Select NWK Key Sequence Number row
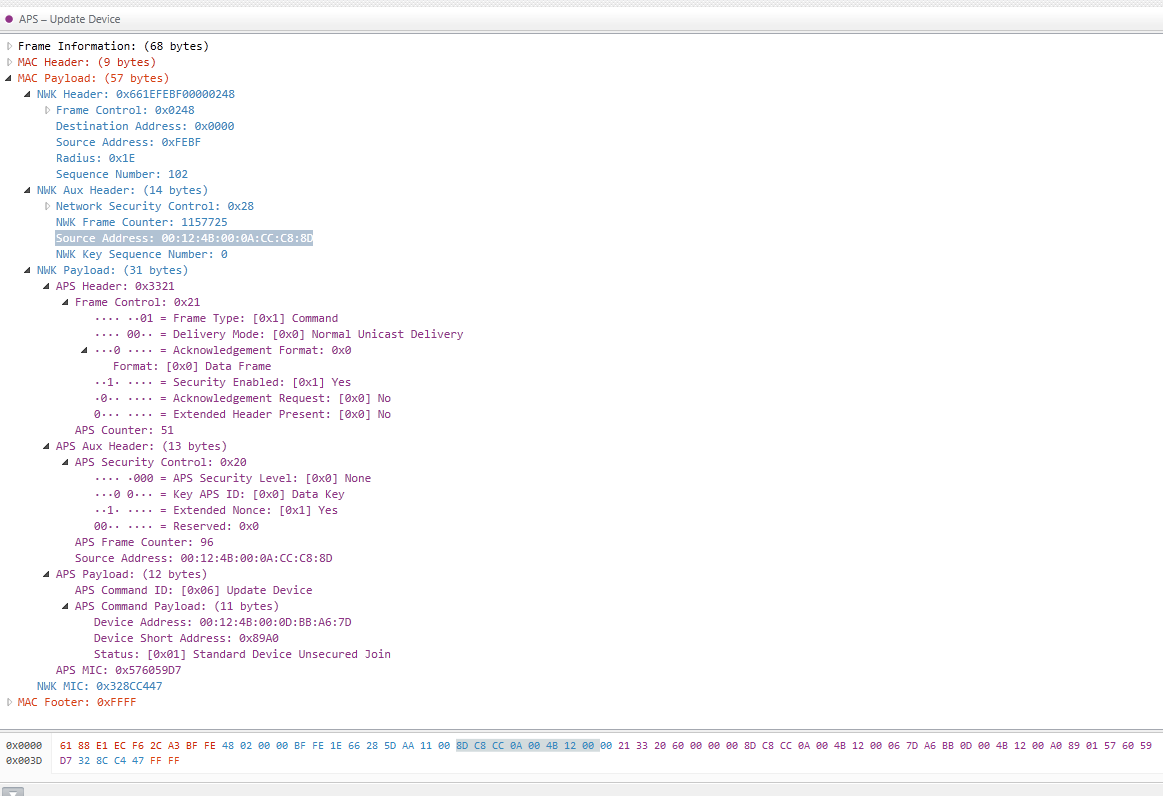Image resolution: width=1163 pixels, height=796 pixels. click(x=141, y=254)
